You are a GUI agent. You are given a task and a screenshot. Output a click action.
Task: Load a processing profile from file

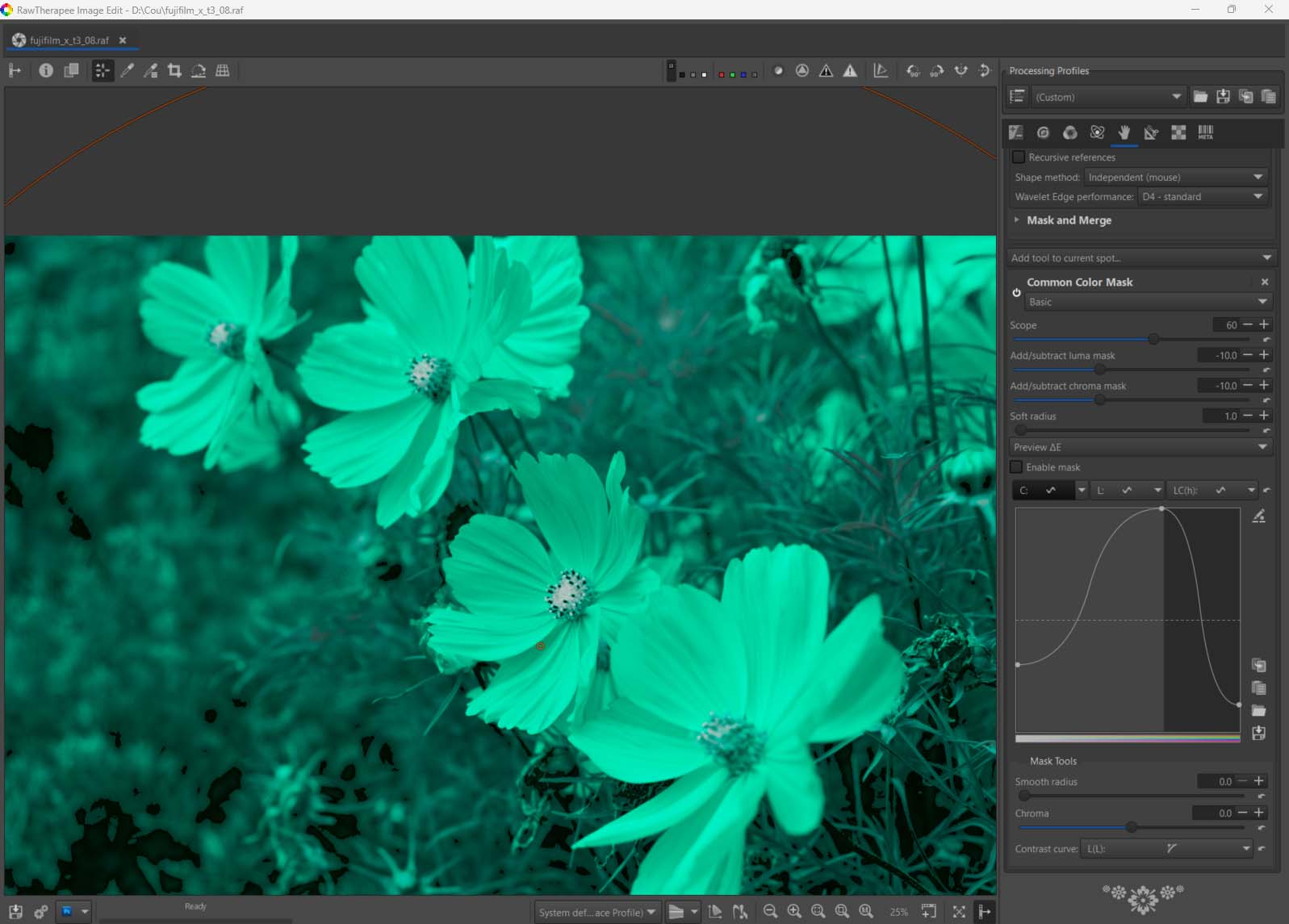point(1200,97)
